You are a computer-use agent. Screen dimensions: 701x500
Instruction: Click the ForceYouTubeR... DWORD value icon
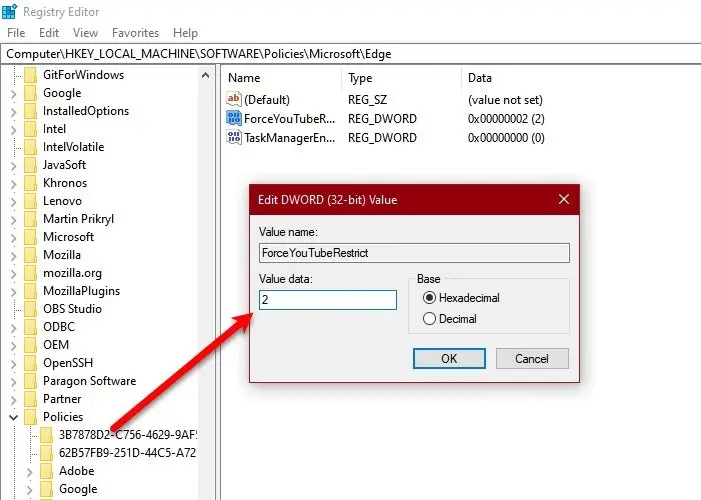[x=234, y=119]
